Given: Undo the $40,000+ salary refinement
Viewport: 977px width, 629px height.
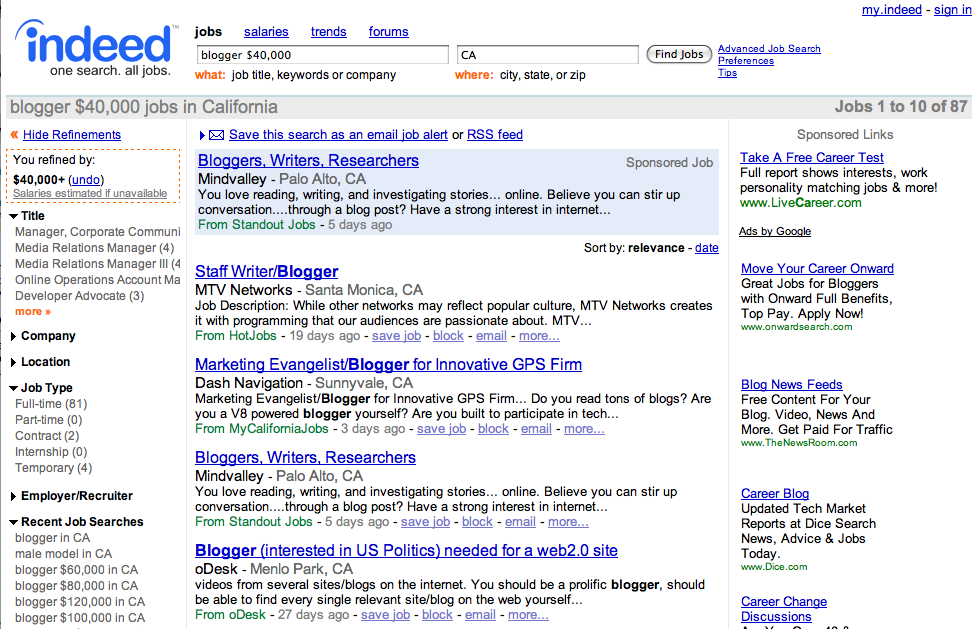Looking at the screenshot, I should [86, 179].
